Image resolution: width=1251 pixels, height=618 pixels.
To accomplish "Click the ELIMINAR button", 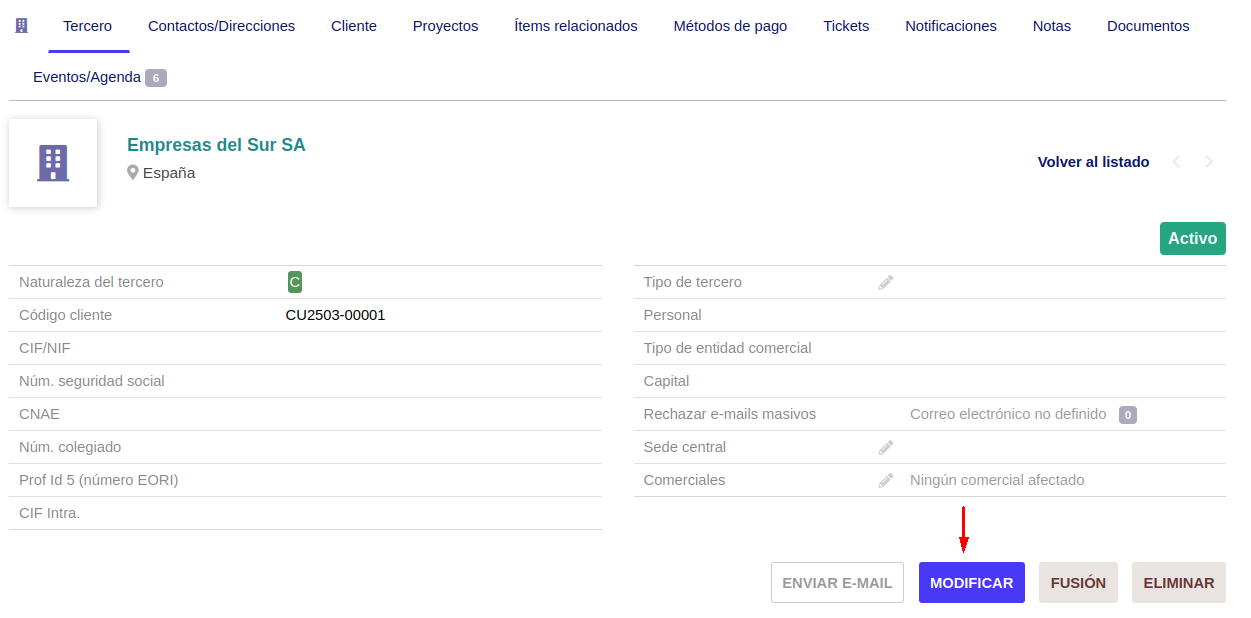I will 1178,583.
